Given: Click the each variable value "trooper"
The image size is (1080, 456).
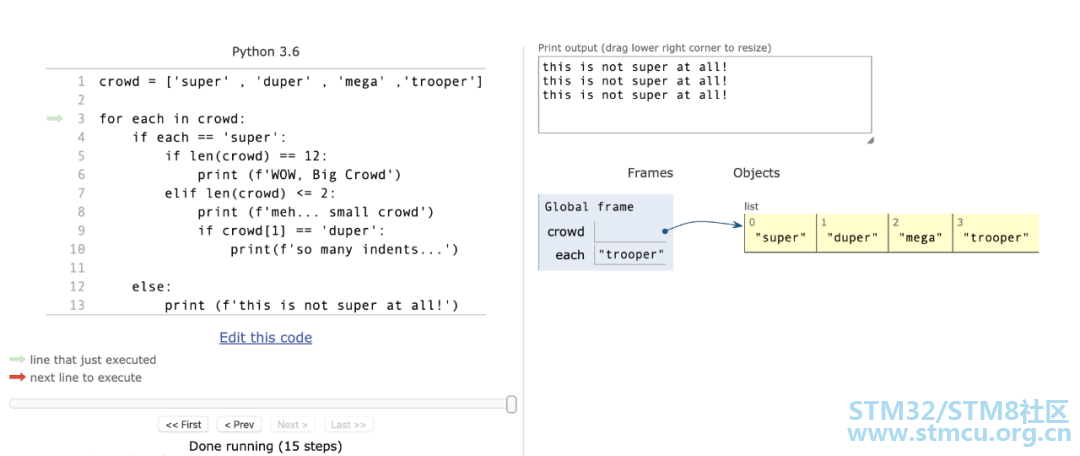Looking at the screenshot, I should click(631, 255).
